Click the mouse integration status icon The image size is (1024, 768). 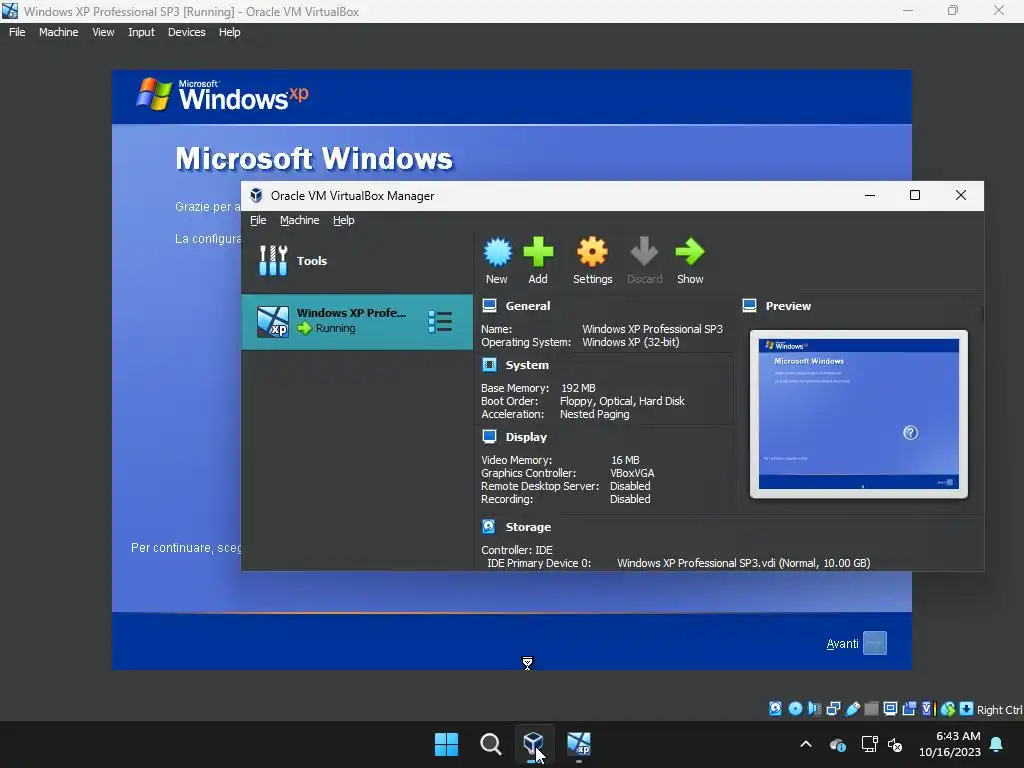pos(948,709)
